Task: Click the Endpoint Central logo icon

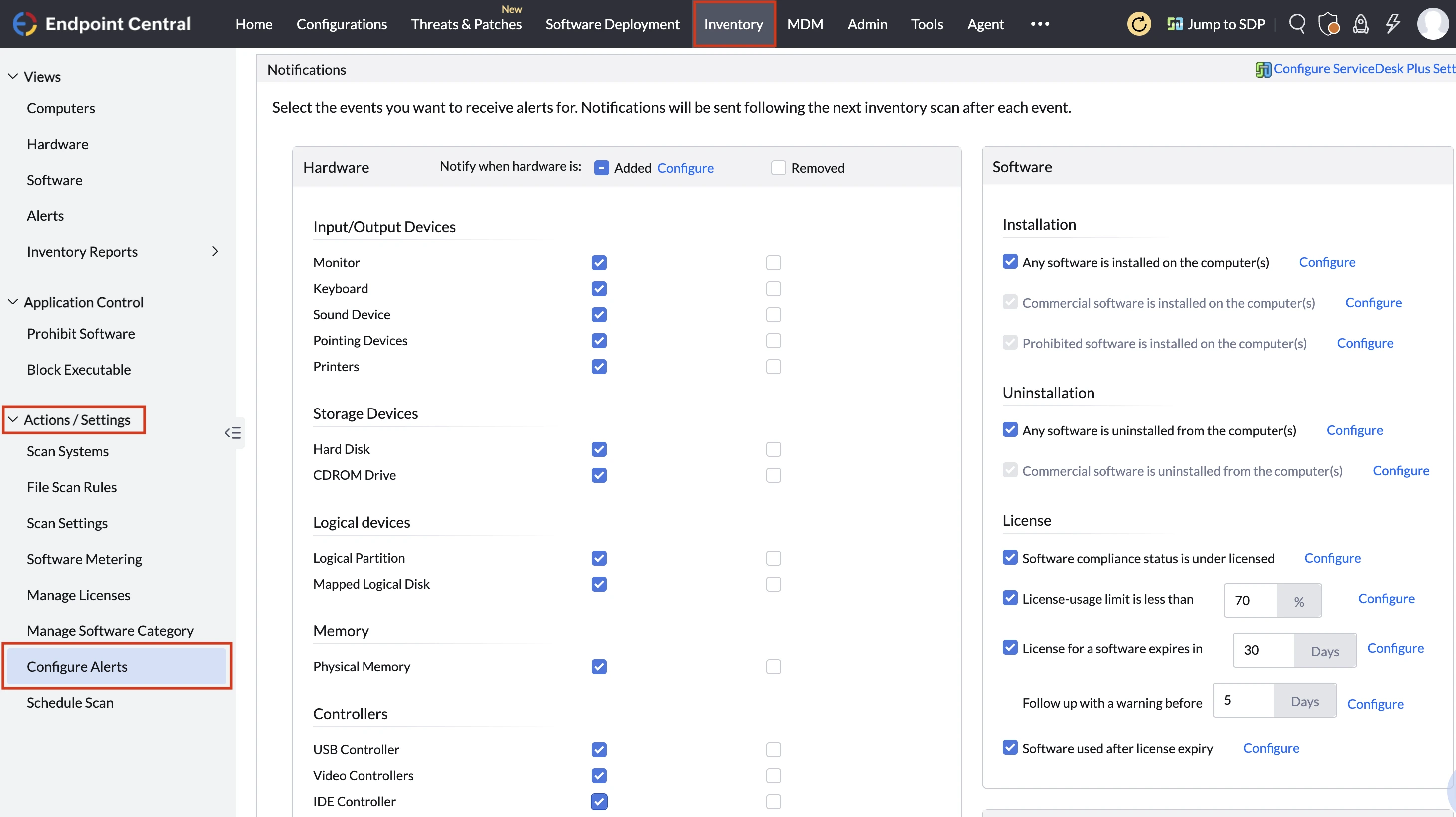Action: 24,24
